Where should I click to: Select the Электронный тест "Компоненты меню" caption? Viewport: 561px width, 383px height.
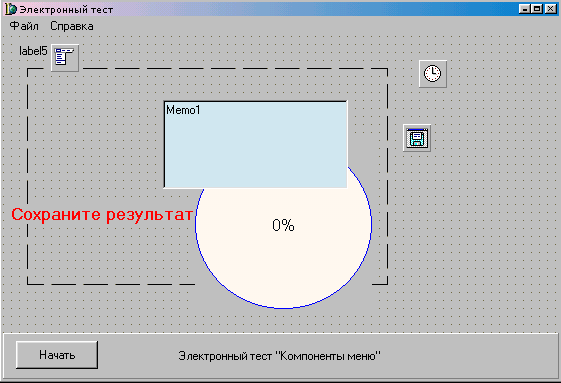point(279,356)
